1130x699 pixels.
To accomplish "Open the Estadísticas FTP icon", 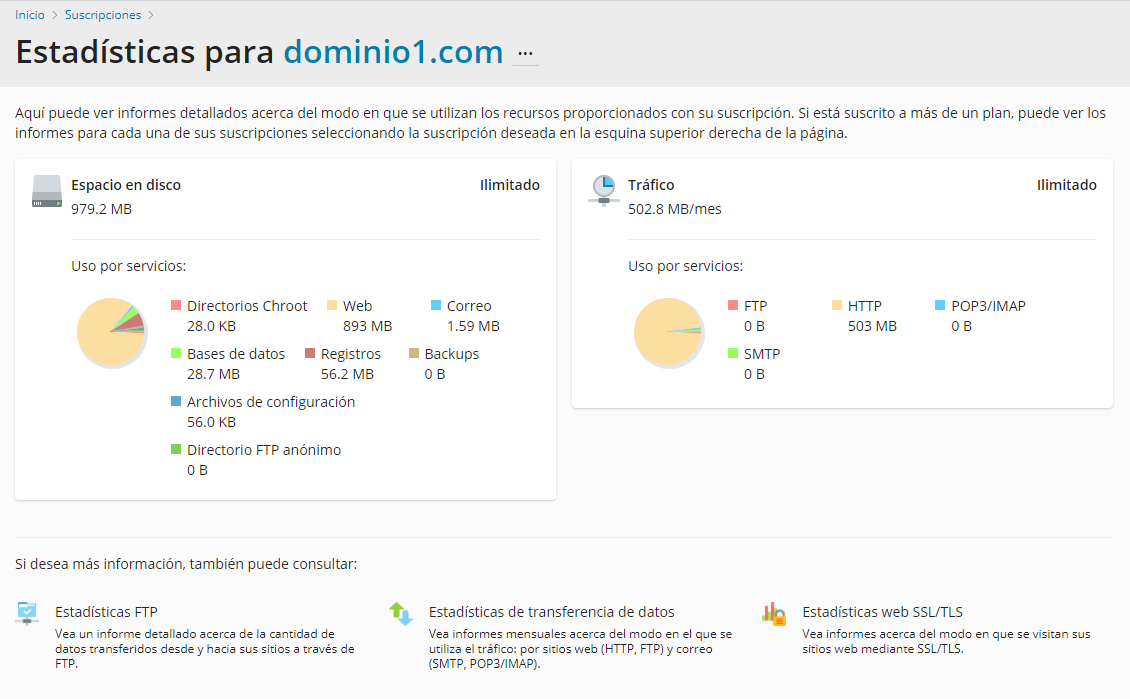I will [x=28, y=613].
